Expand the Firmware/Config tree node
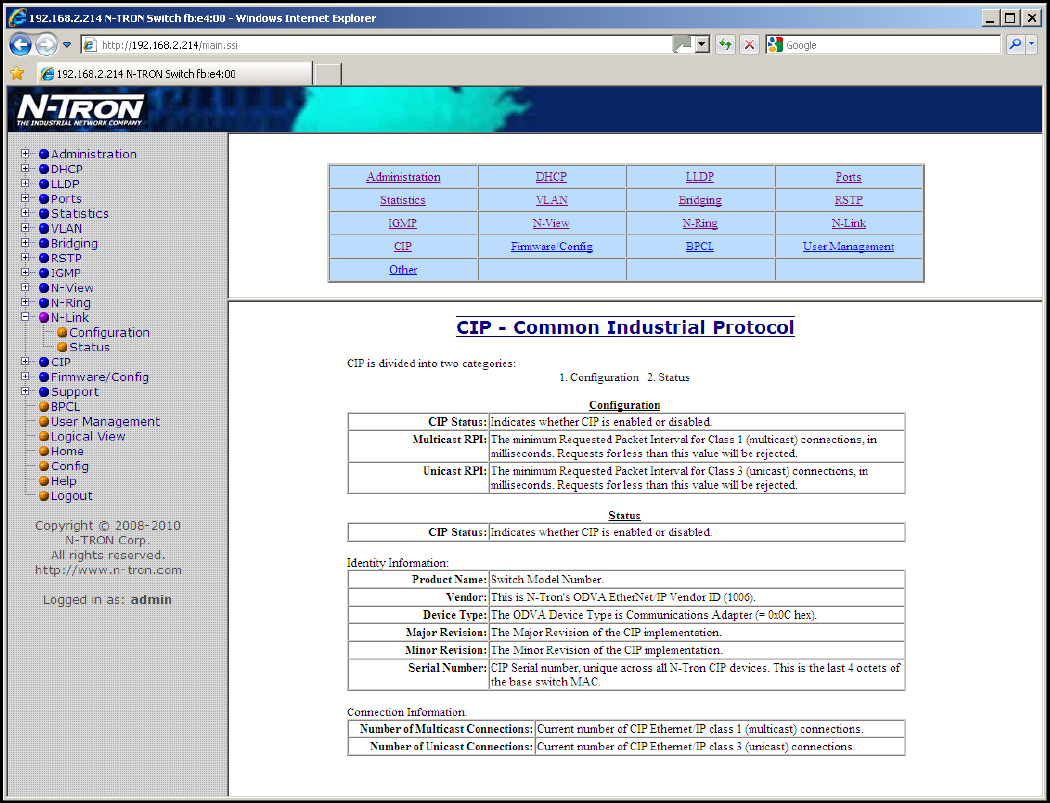1050x803 pixels. 26,377
